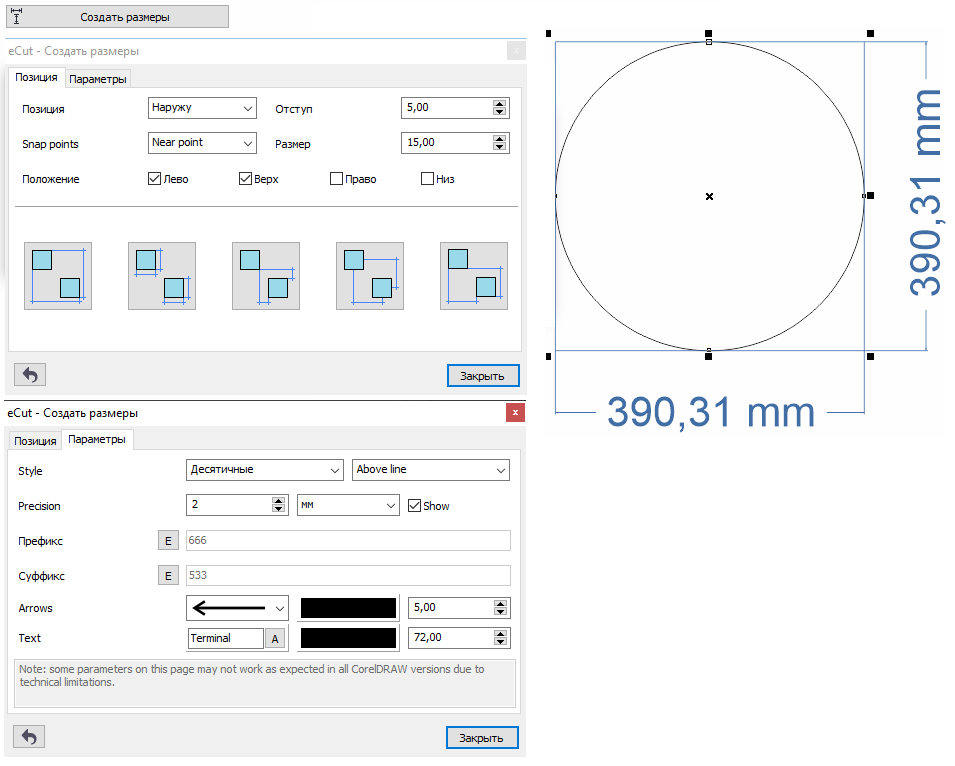Choose the third dimension layout icon
955x766 pixels.
265,275
